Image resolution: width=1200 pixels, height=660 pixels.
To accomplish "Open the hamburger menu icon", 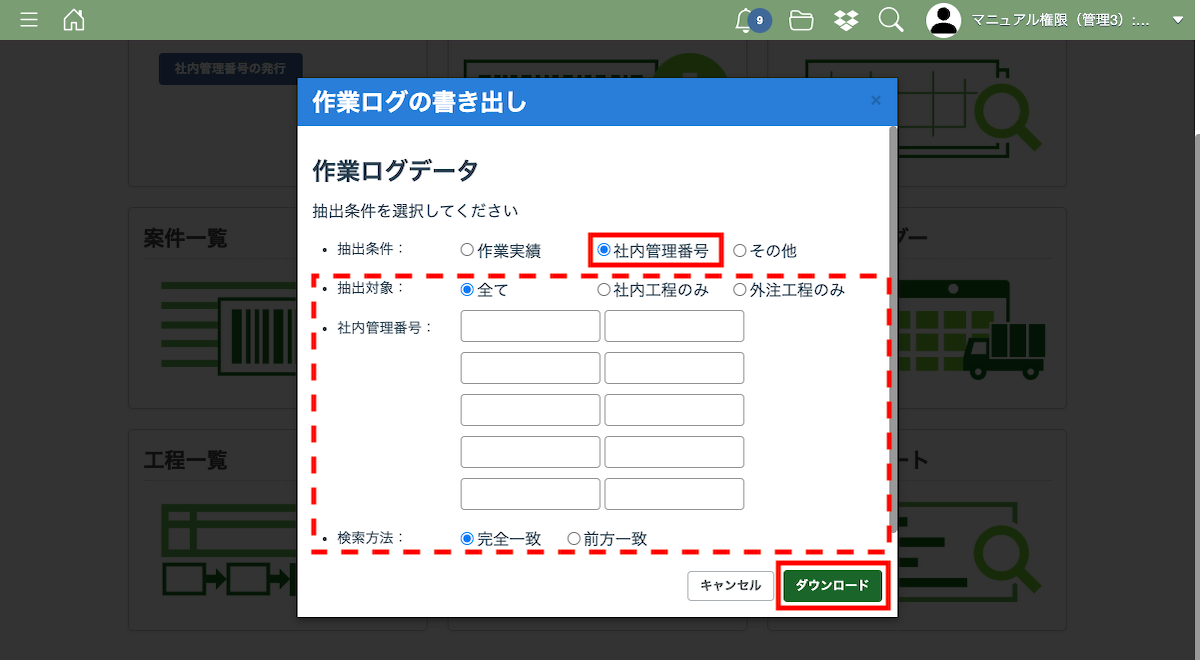I will [x=29, y=20].
